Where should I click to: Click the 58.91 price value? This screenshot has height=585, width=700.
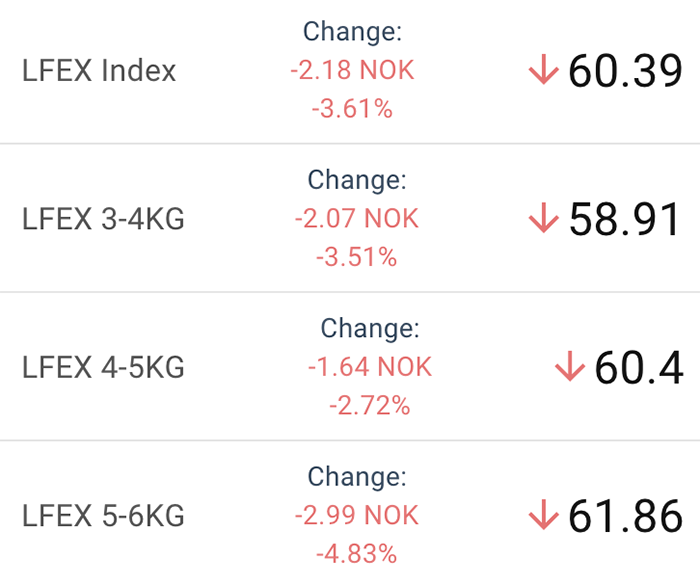point(625,219)
